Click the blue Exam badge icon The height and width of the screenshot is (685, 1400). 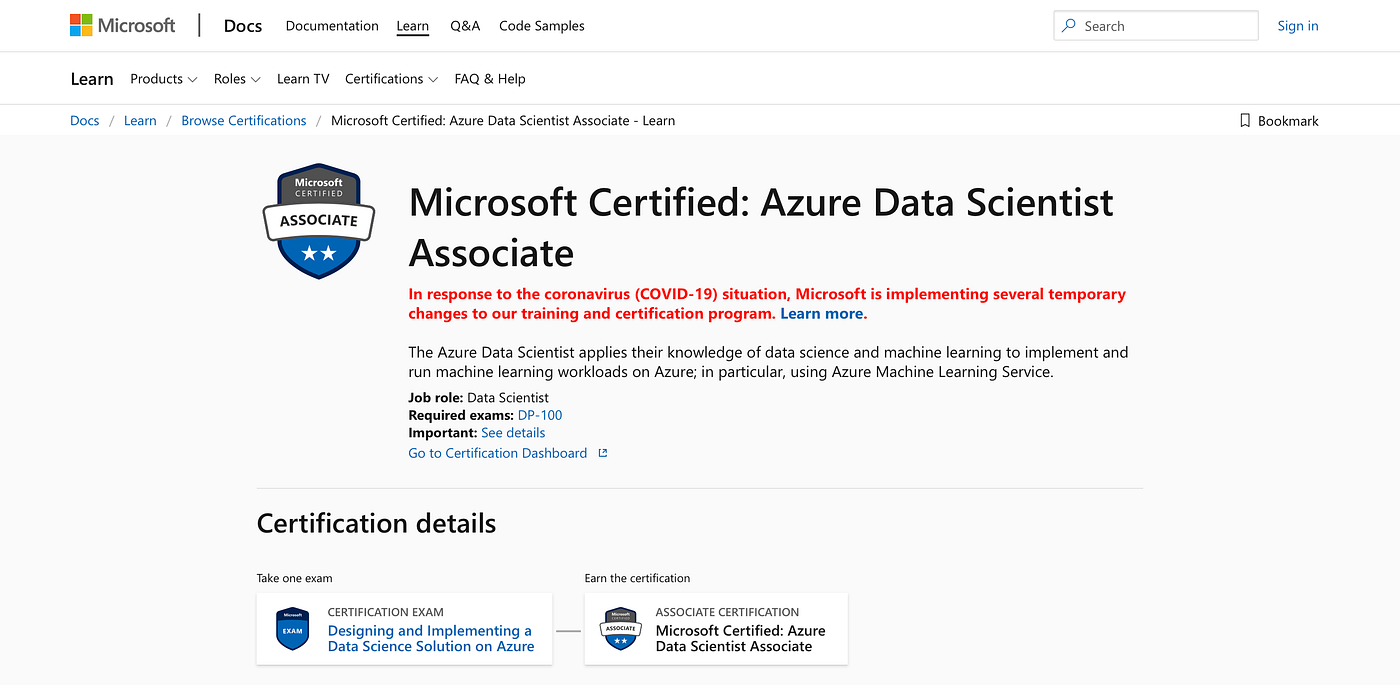[293, 630]
